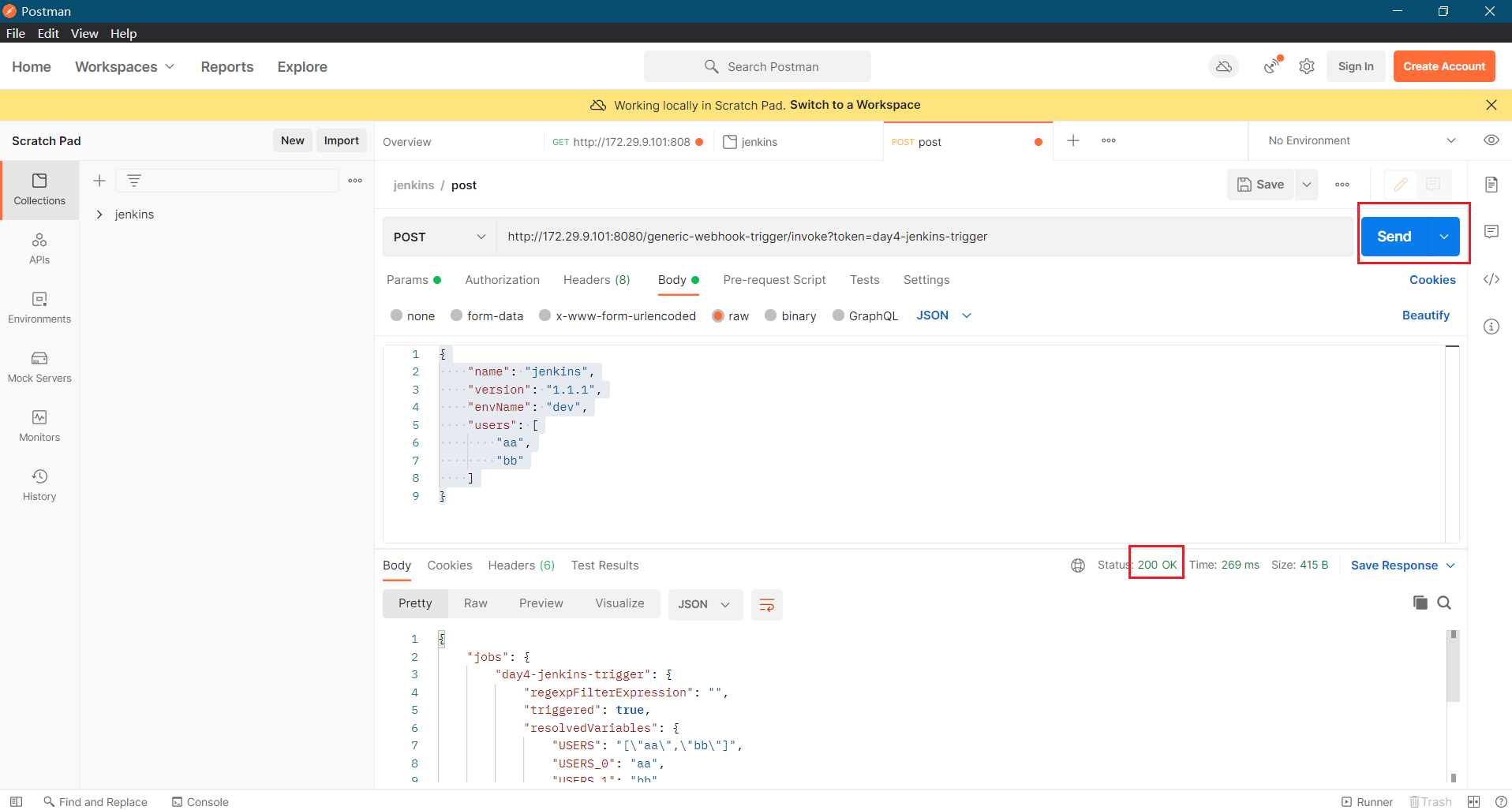This screenshot has width=1512, height=810.
Task: Click the environment quick look eye icon
Action: (x=1491, y=140)
